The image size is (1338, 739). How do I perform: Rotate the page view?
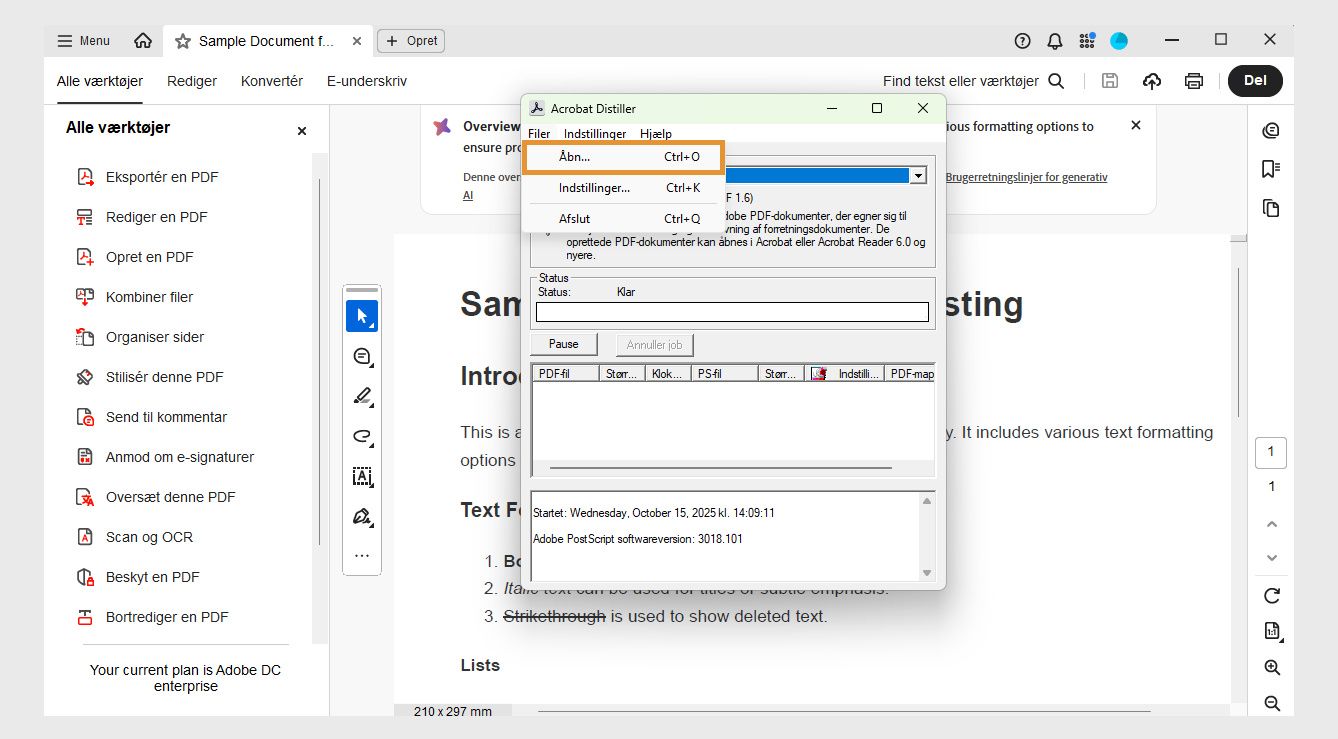coord(1272,596)
